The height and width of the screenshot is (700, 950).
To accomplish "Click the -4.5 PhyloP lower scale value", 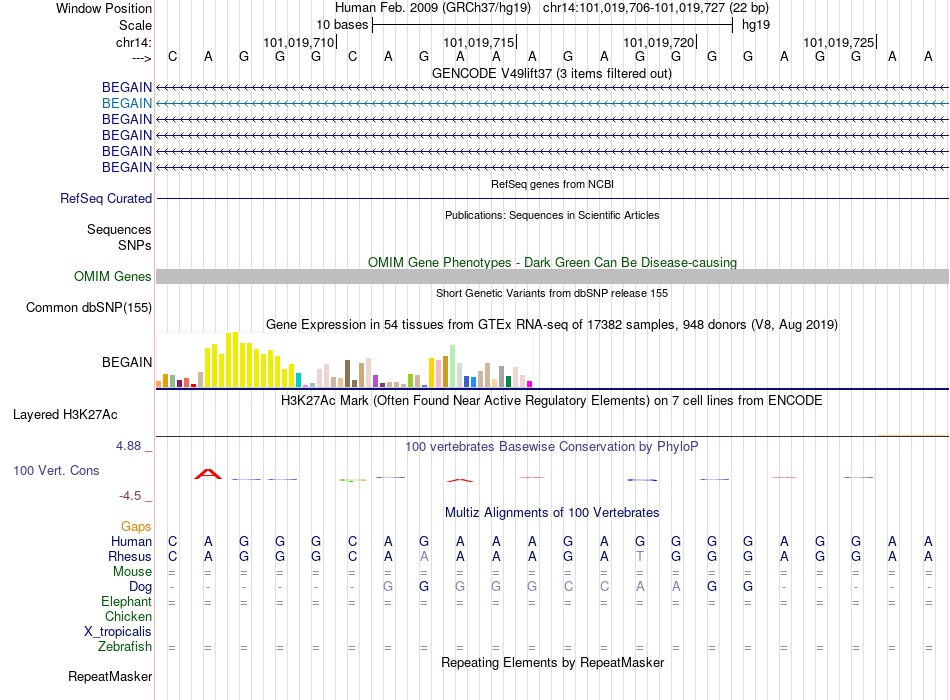I will [x=130, y=496].
